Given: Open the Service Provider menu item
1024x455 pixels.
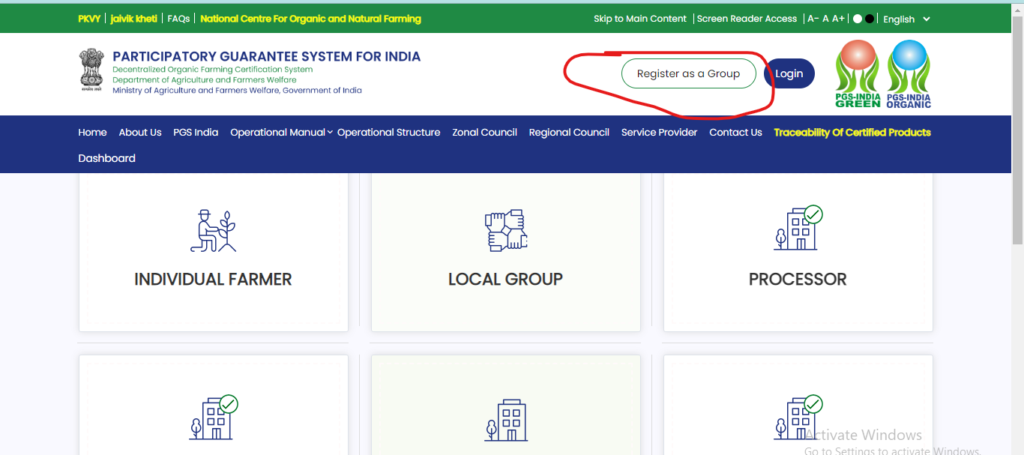Looking at the screenshot, I should 659,133.
